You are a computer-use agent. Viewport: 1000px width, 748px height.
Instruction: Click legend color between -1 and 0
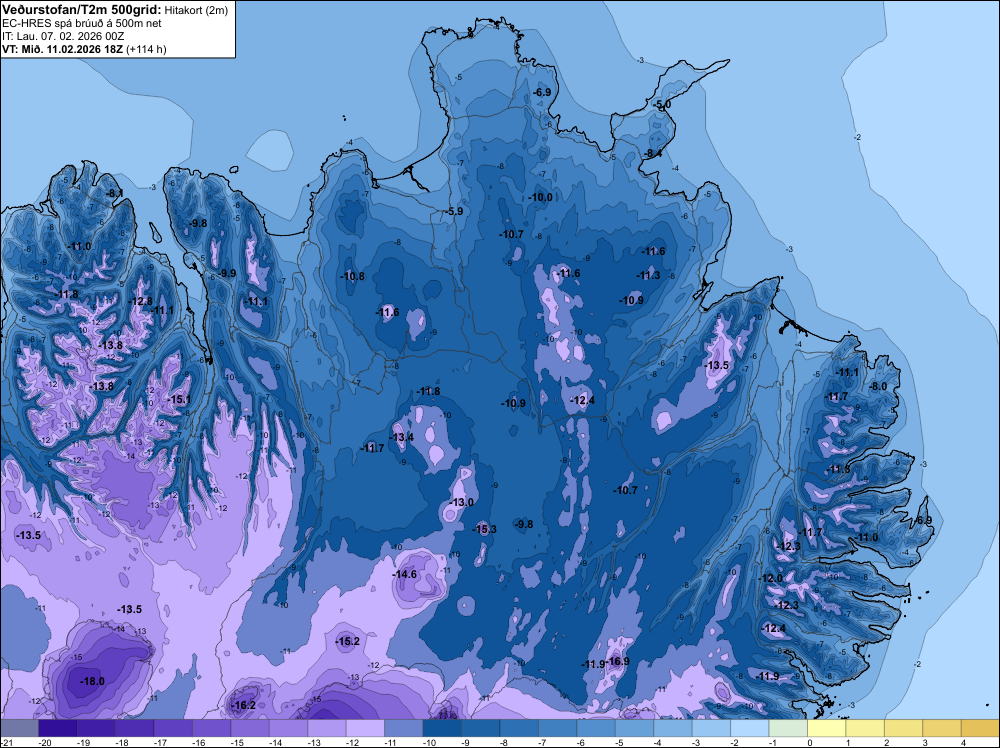click(788, 728)
